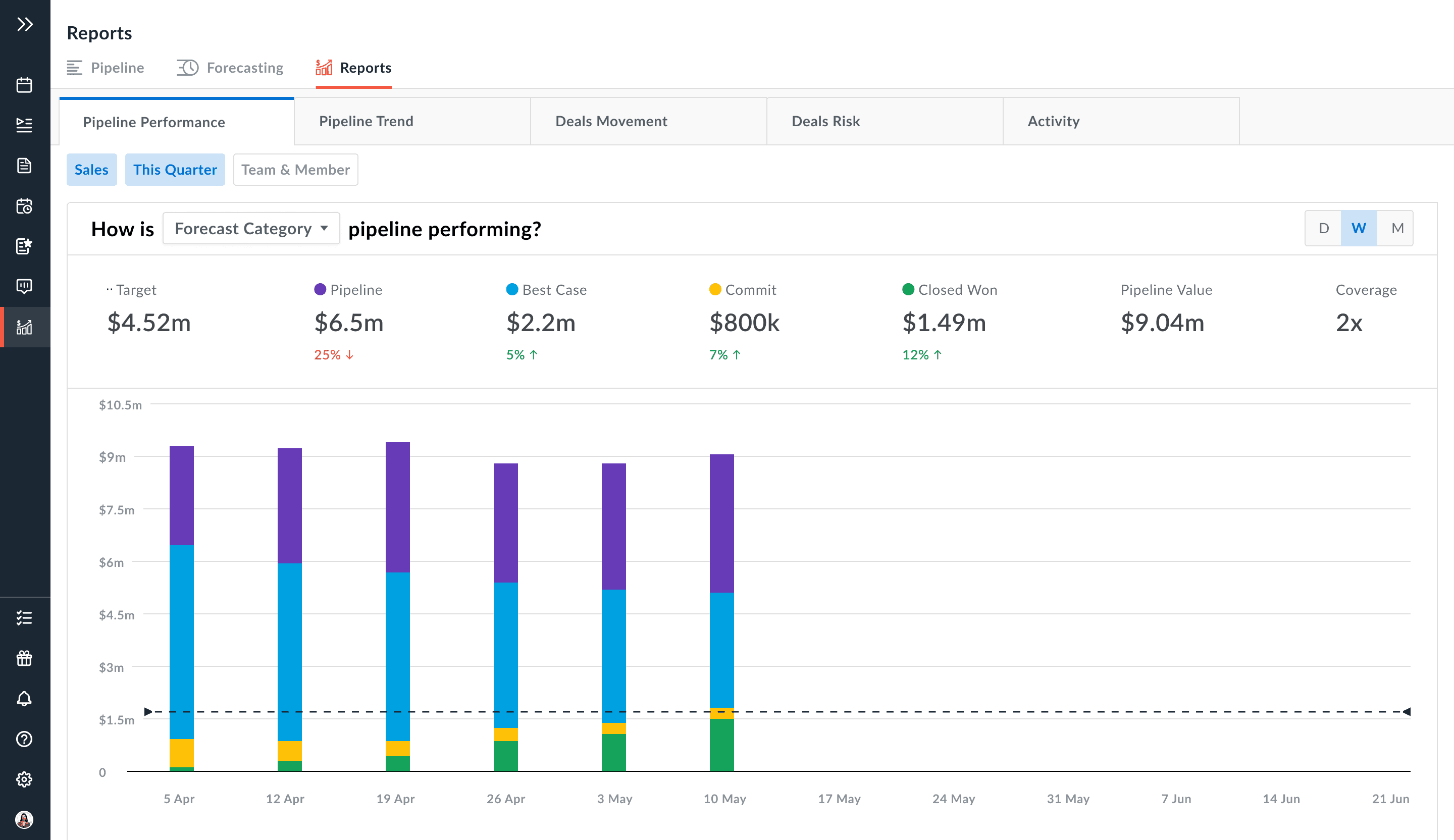Open the scheduled calendar clock icon
The width and height of the screenshot is (1454, 840).
click(24, 206)
